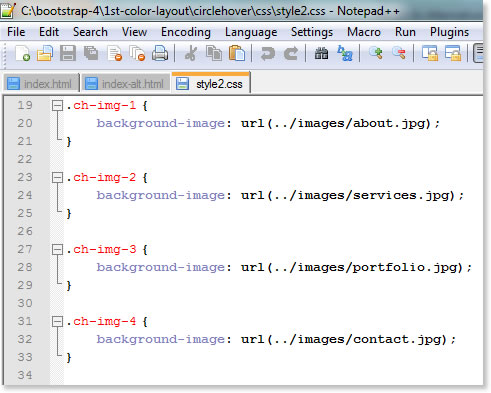Open the File menu
Screen dimensions: 491x393
tap(16, 32)
